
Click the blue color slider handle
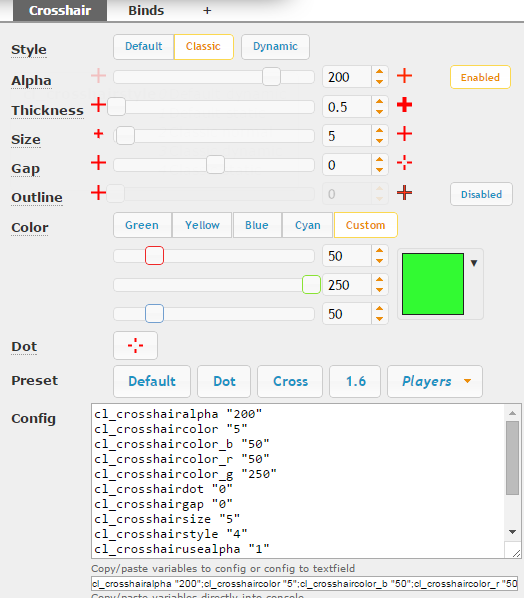(x=154, y=313)
